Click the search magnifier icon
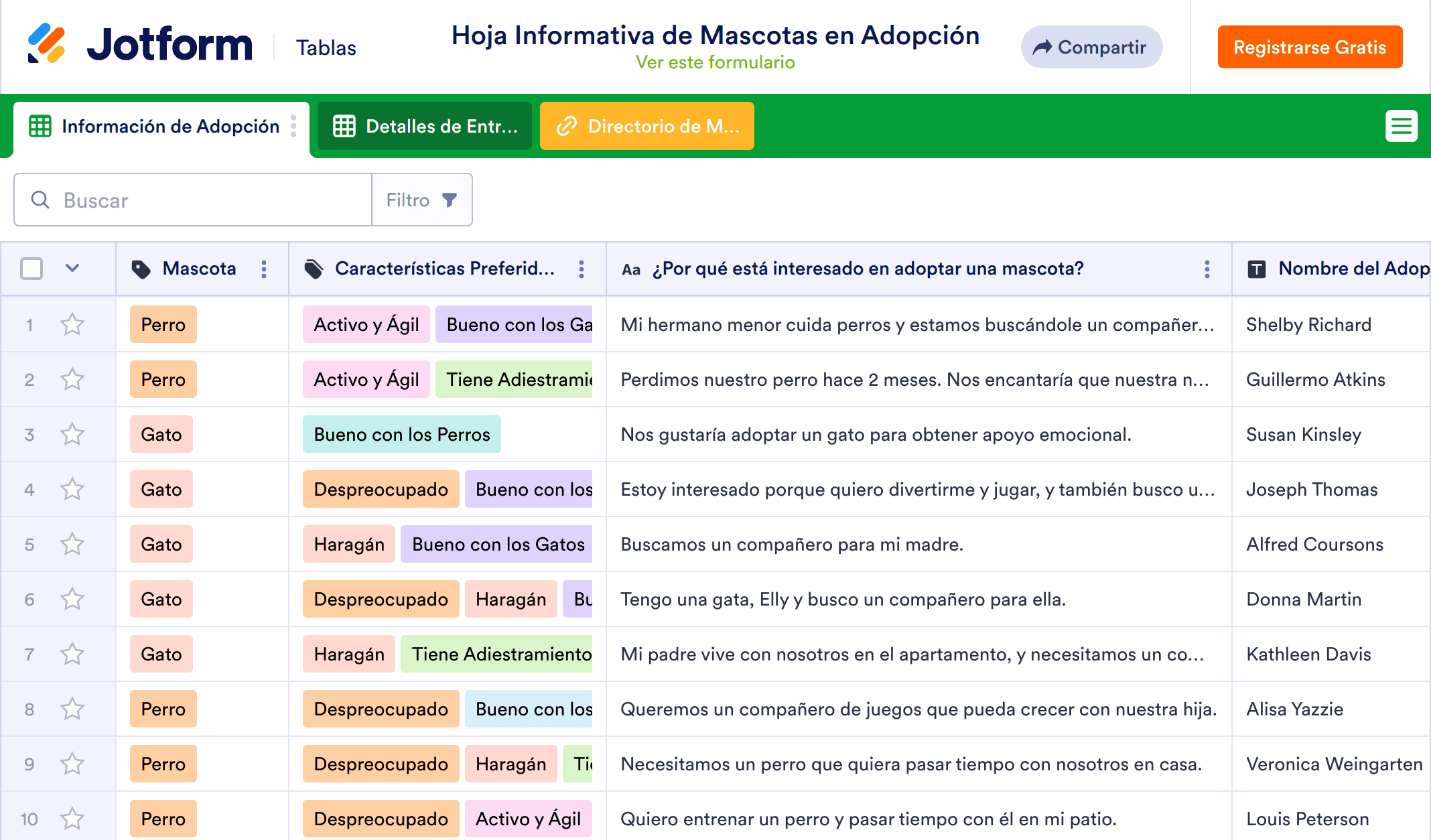This screenshot has height=840, width=1431. click(x=40, y=200)
